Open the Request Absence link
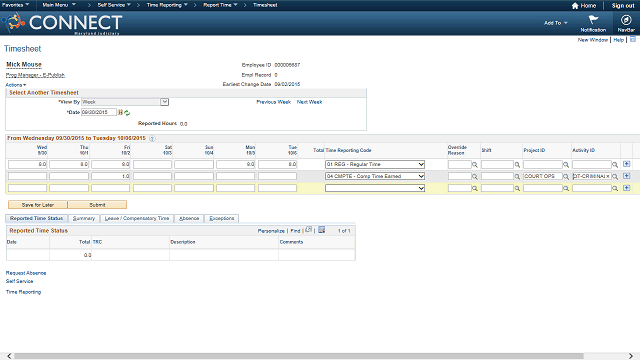The height and width of the screenshot is (360, 640). [x=26, y=273]
